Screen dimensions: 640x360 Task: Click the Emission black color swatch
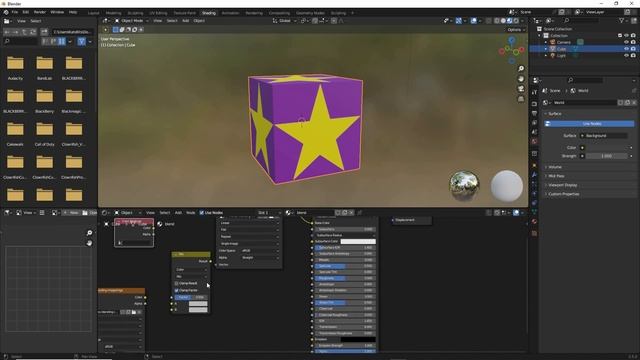[358, 339]
